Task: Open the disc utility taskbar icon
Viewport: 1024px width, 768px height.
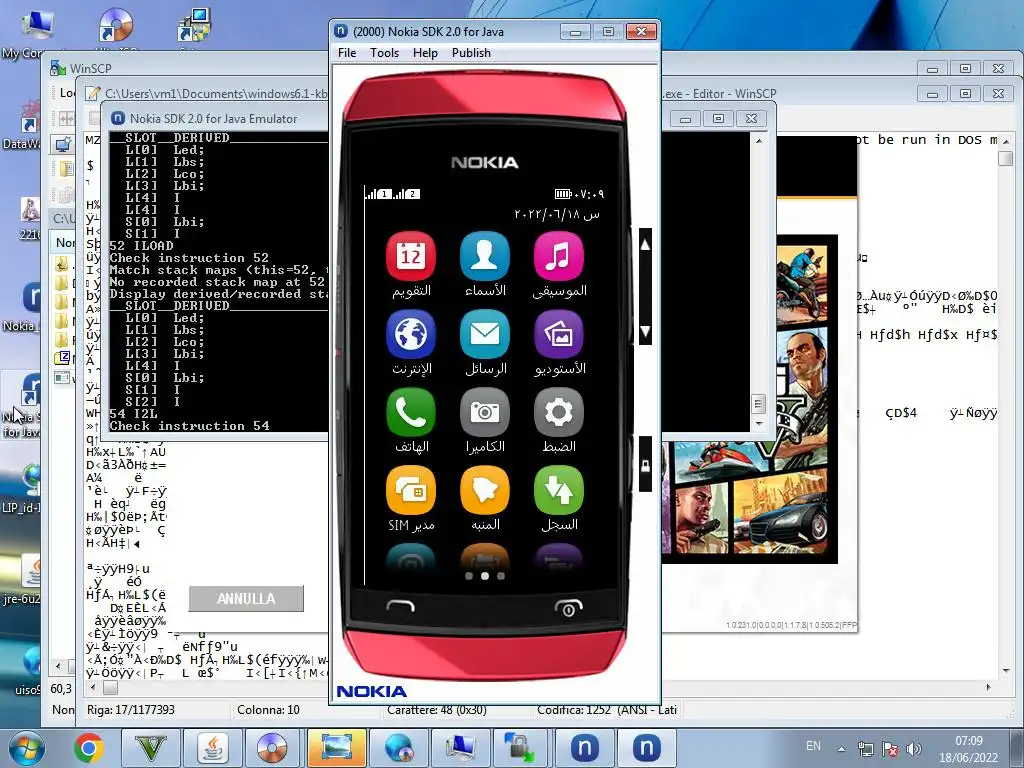Action: click(x=272, y=748)
